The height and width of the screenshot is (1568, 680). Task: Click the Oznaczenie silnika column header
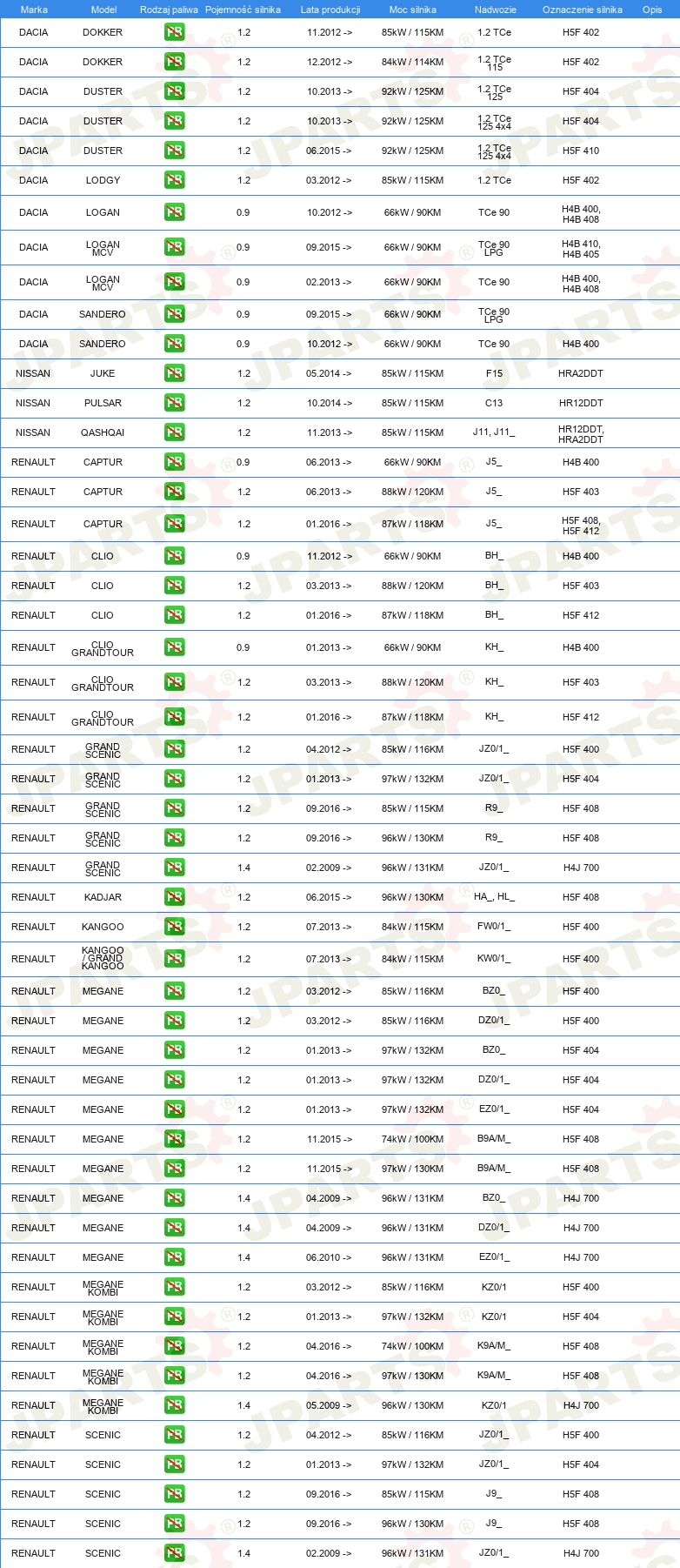pos(583,10)
